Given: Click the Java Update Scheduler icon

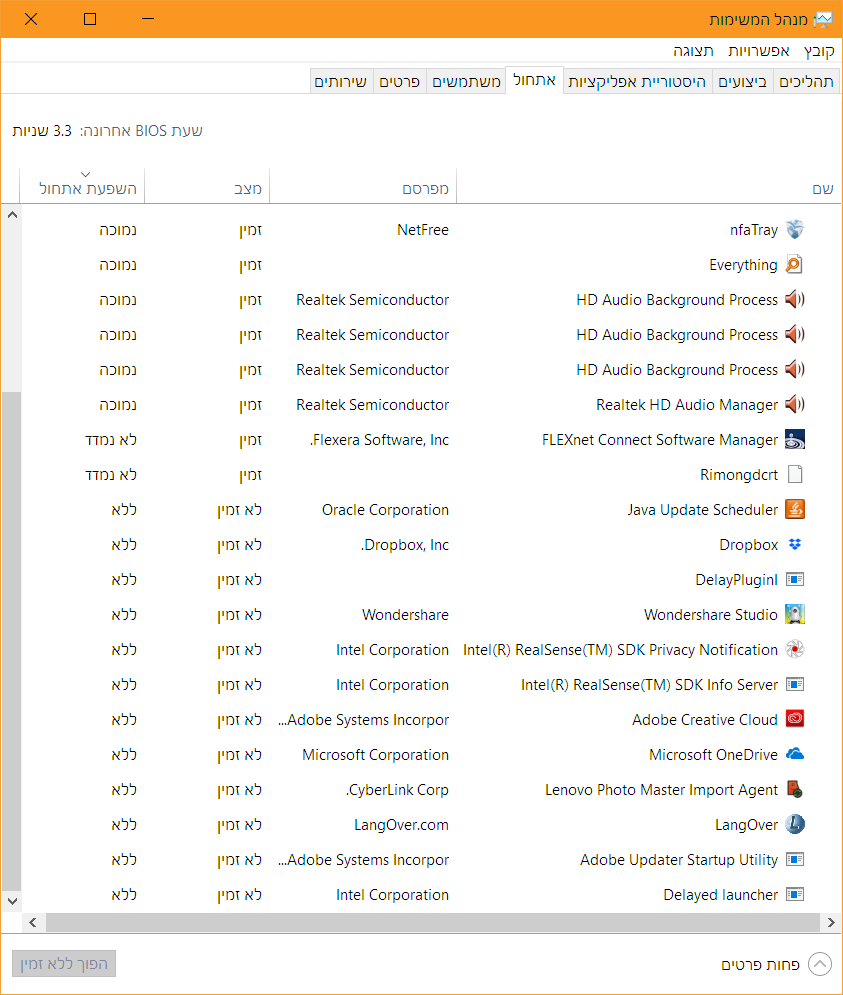Looking at the screenshot, I should [x=795, y=509].
